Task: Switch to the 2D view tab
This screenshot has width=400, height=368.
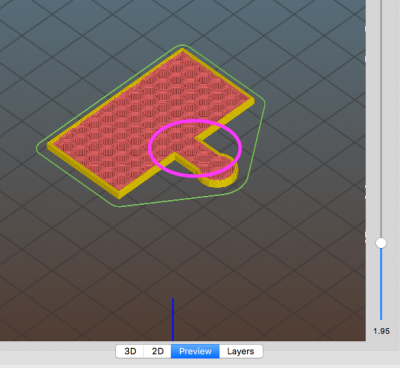Action: (x=158, y=351)
